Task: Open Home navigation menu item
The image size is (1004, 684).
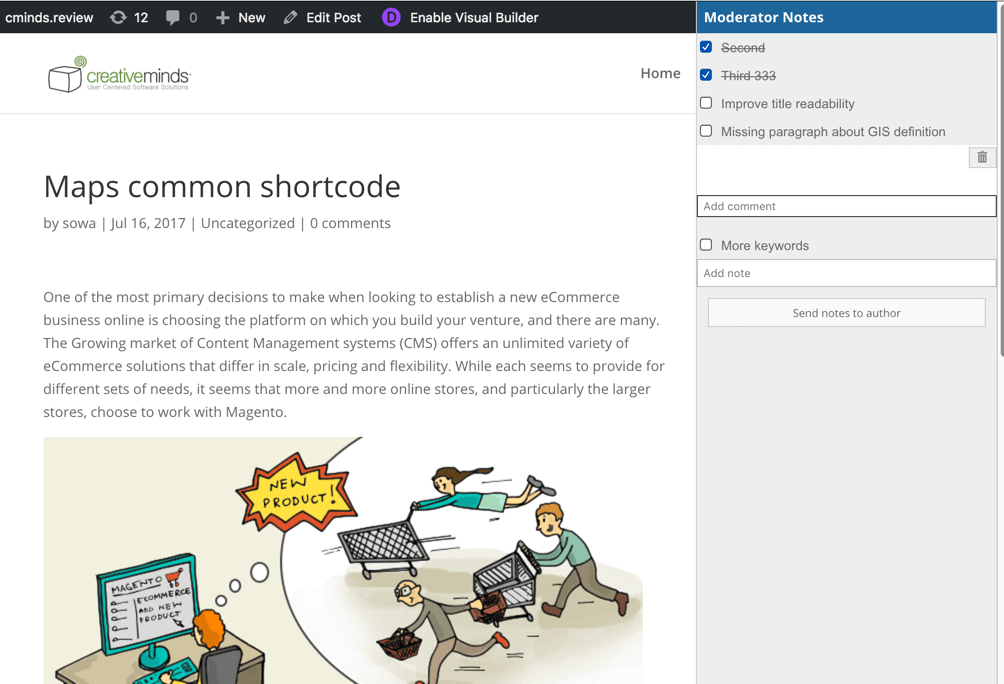Action: tap(660, 73)
